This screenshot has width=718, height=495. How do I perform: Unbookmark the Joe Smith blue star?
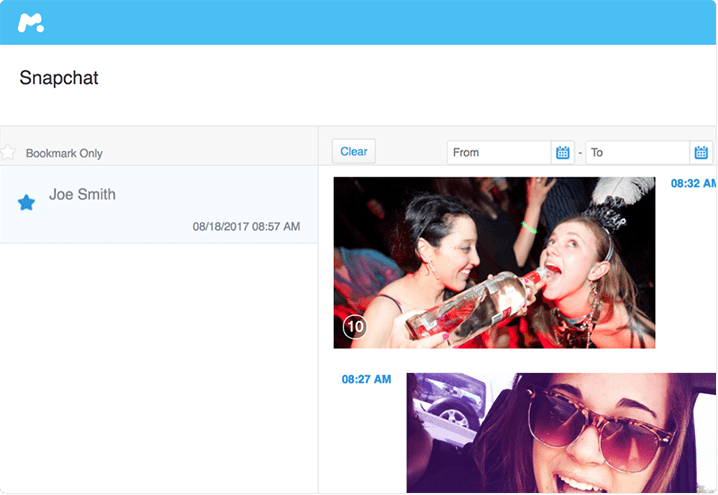click(x=26, y=202)
